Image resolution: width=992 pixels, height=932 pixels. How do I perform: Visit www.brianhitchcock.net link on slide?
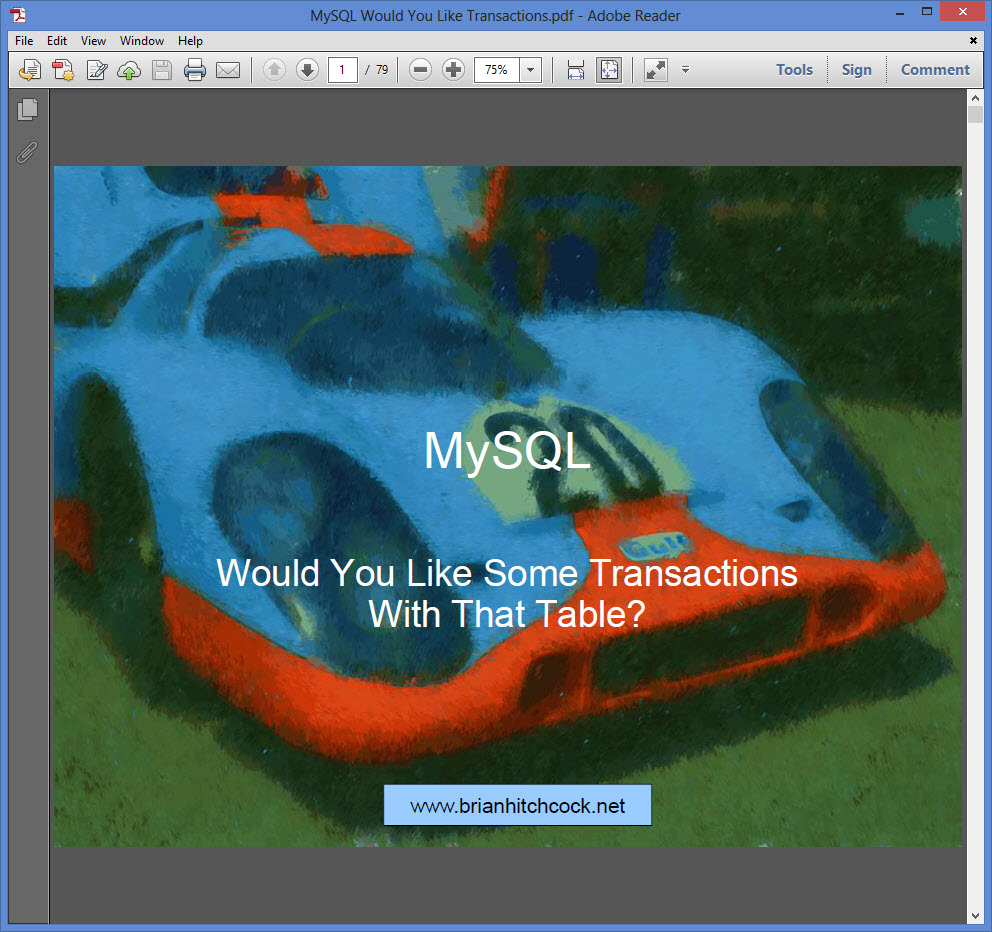[517, 804]
